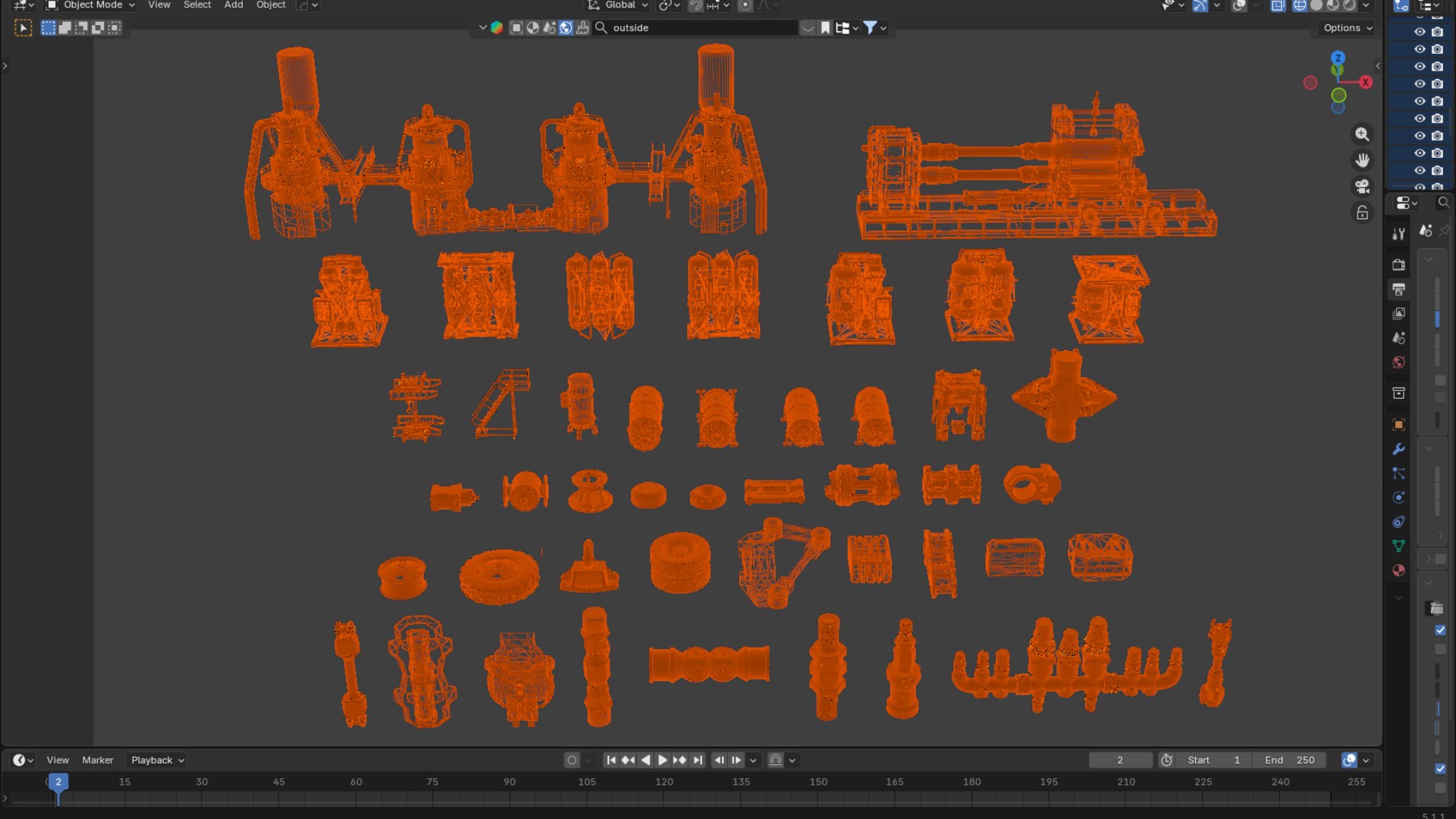Switch to solid viewport shading
Screen dimensions: 1456x819
[1316, 5]
